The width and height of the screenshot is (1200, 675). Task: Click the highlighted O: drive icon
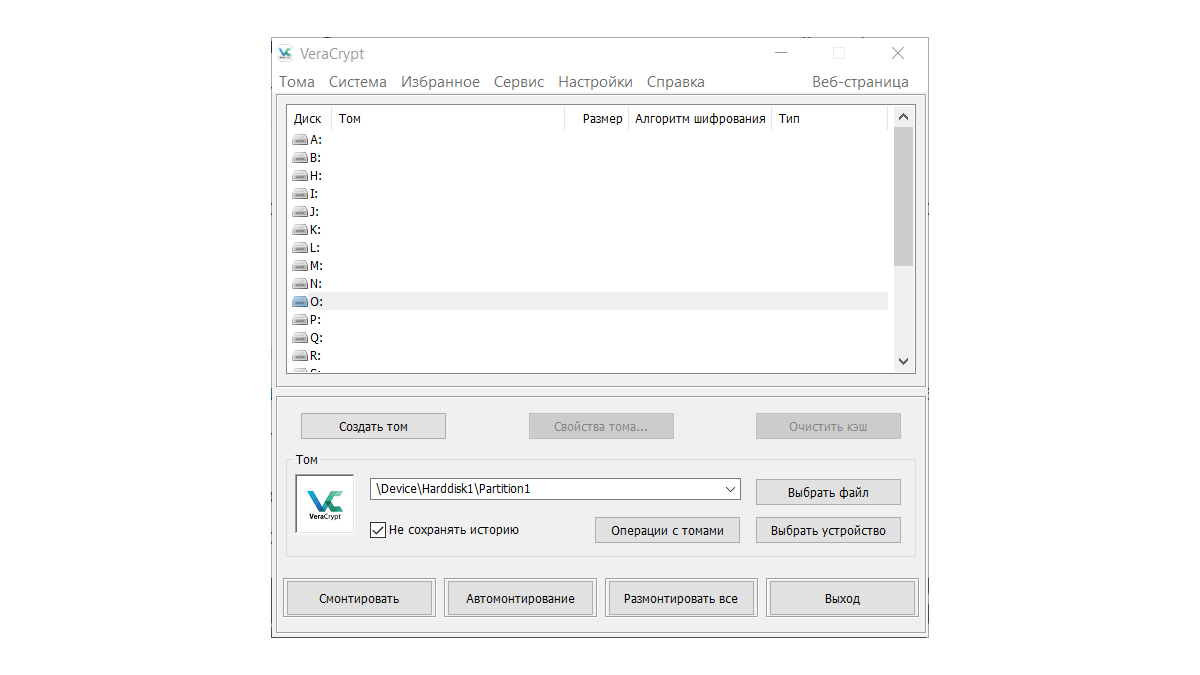(x=301, y=301)
